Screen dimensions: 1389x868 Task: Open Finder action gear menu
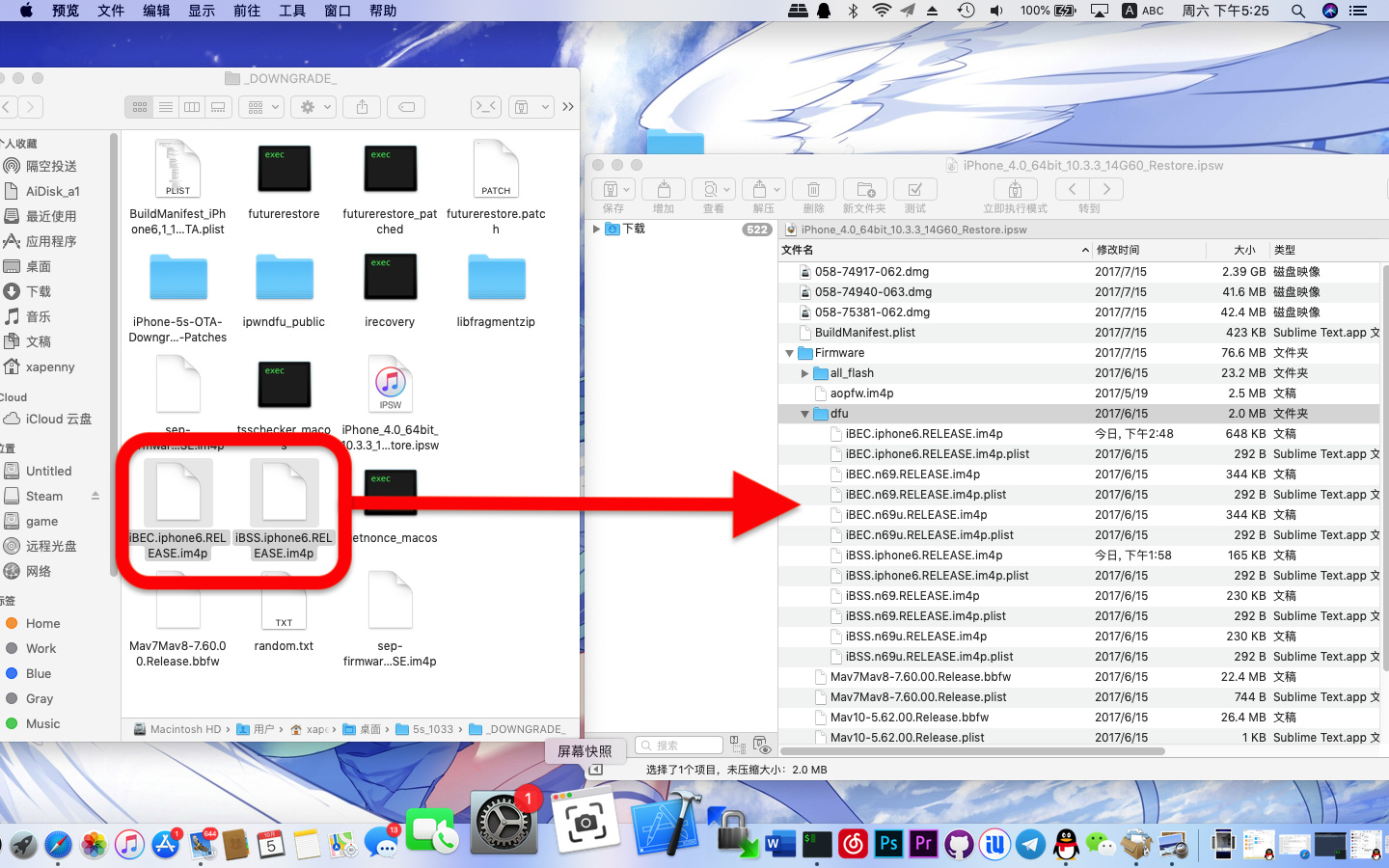coord(315,107)
